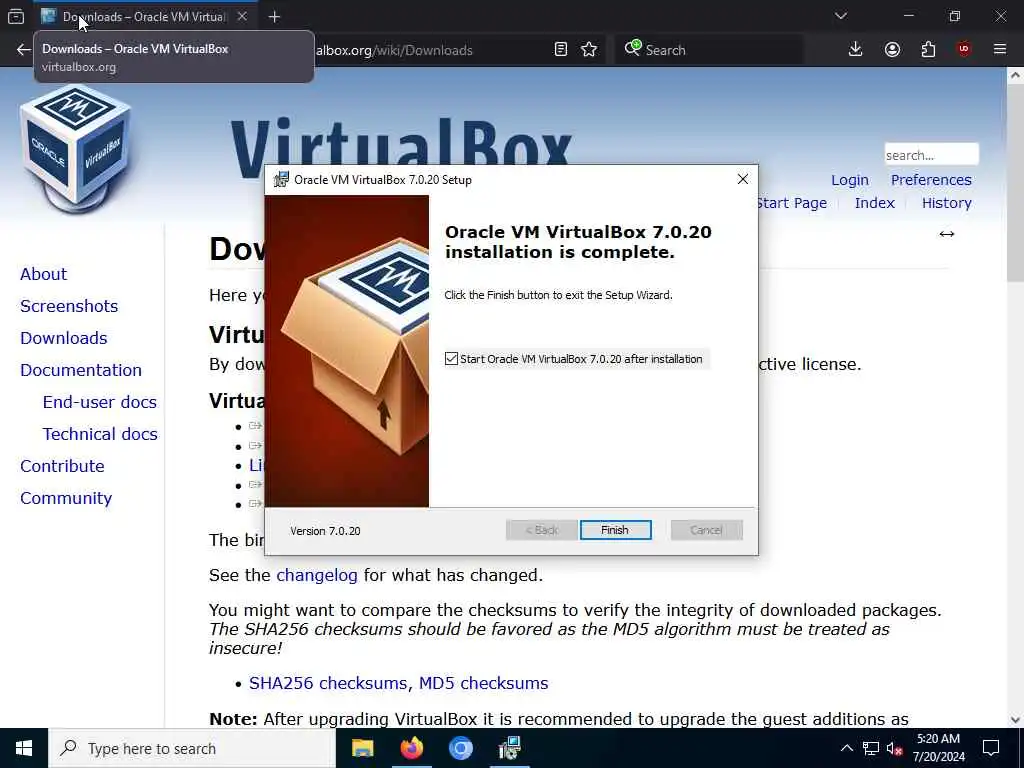The height and width of the screenshot is (768, 1024).
Task: Show hidden system tray icons
Action: click(846, 748)
